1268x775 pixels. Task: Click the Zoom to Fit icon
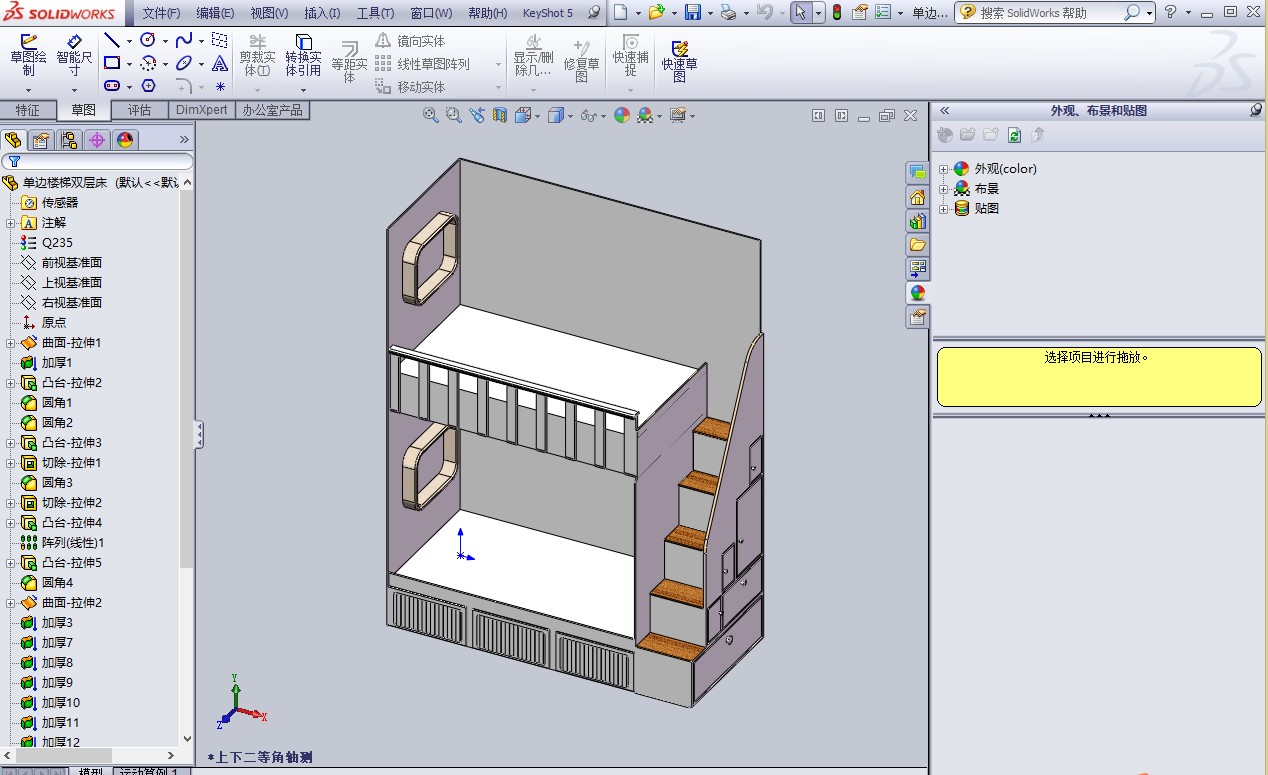(430, 116)
